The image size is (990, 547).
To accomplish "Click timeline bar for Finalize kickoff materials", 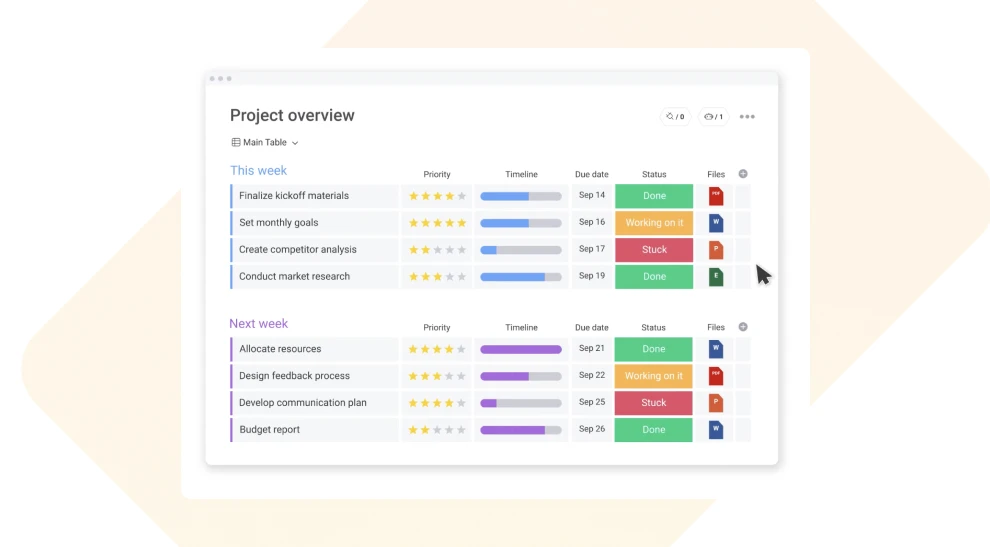I will point(521,196).
